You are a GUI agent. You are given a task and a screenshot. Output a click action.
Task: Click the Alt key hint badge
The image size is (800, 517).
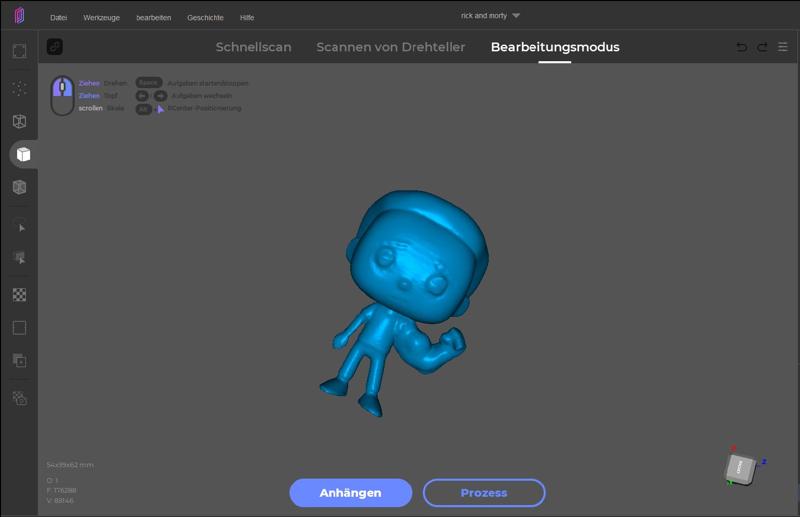click(143, 109)
